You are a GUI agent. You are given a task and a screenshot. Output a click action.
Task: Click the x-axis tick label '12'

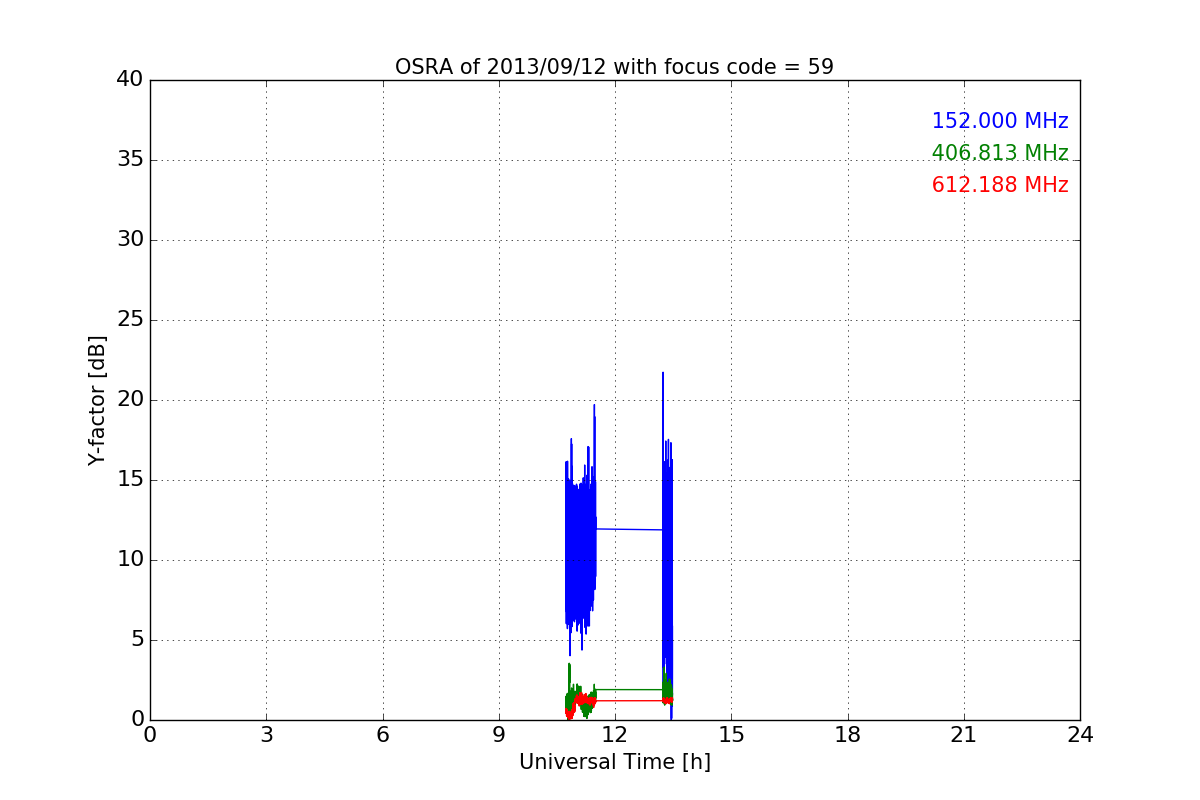615,735
